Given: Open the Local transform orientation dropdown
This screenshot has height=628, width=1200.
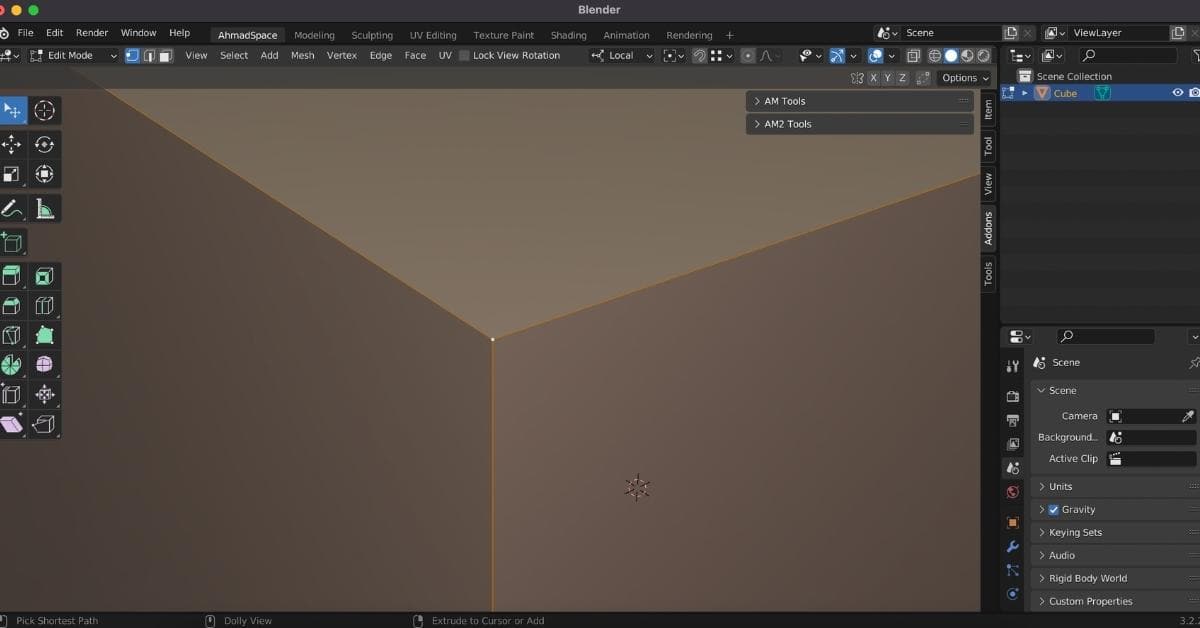Looking at the screenshot, I should (x=621, y=56).
